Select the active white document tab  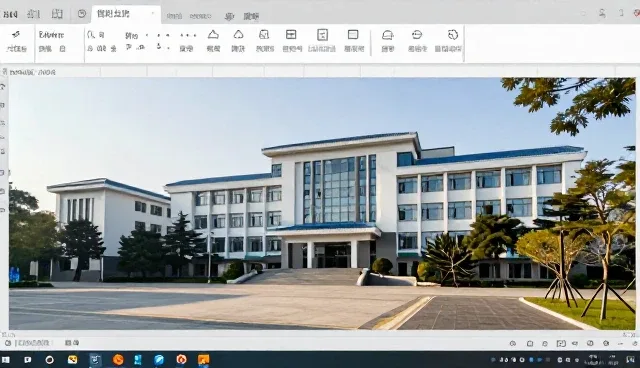pos(126,14)
